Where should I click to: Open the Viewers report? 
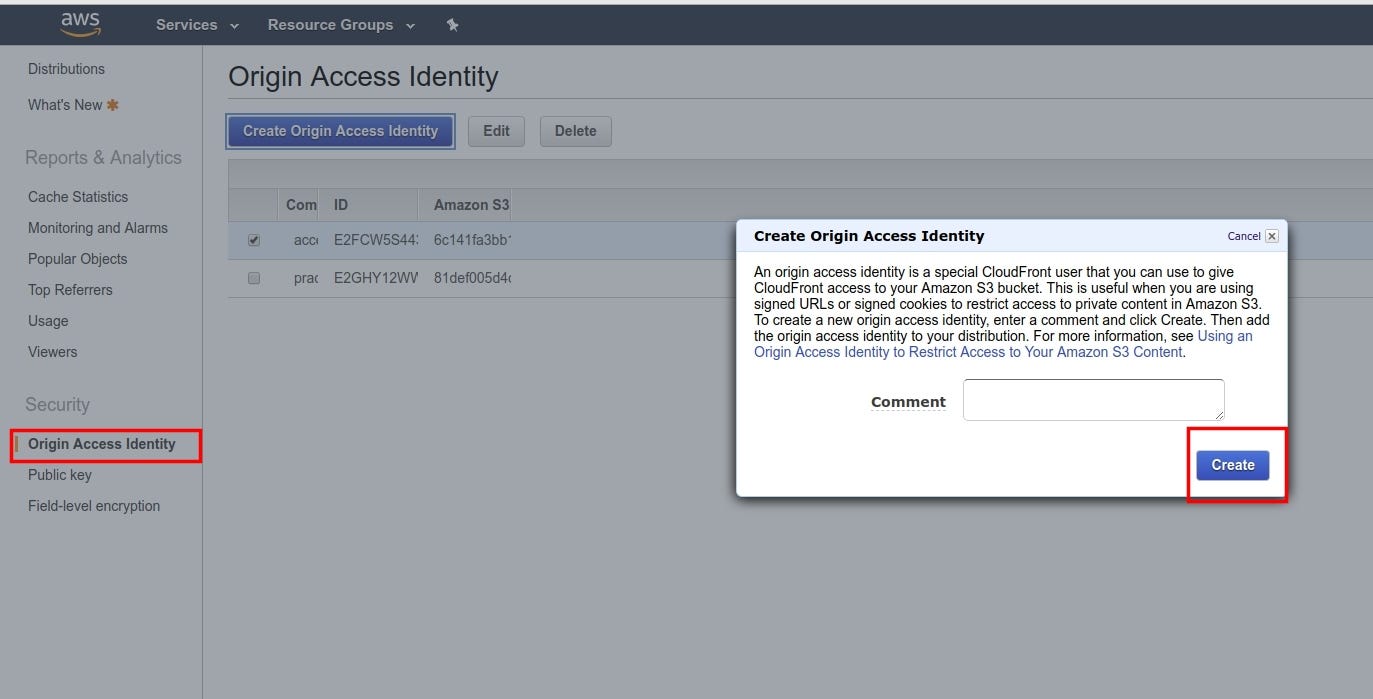click(x=52, y=352)
